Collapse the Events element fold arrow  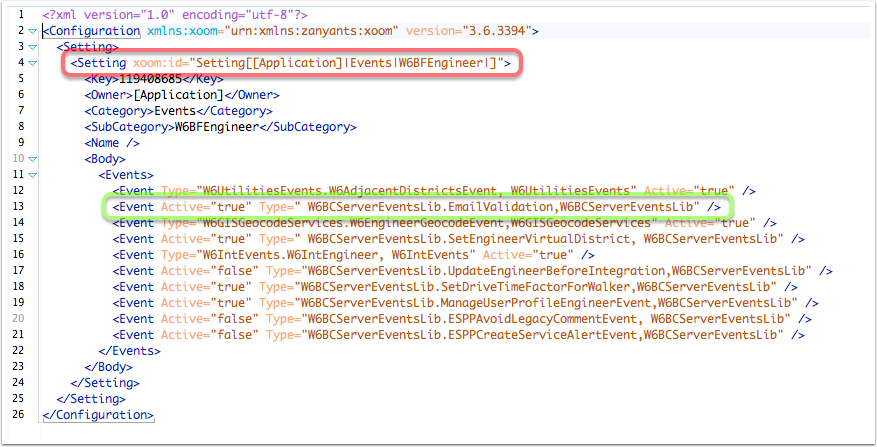pos(33,175)
